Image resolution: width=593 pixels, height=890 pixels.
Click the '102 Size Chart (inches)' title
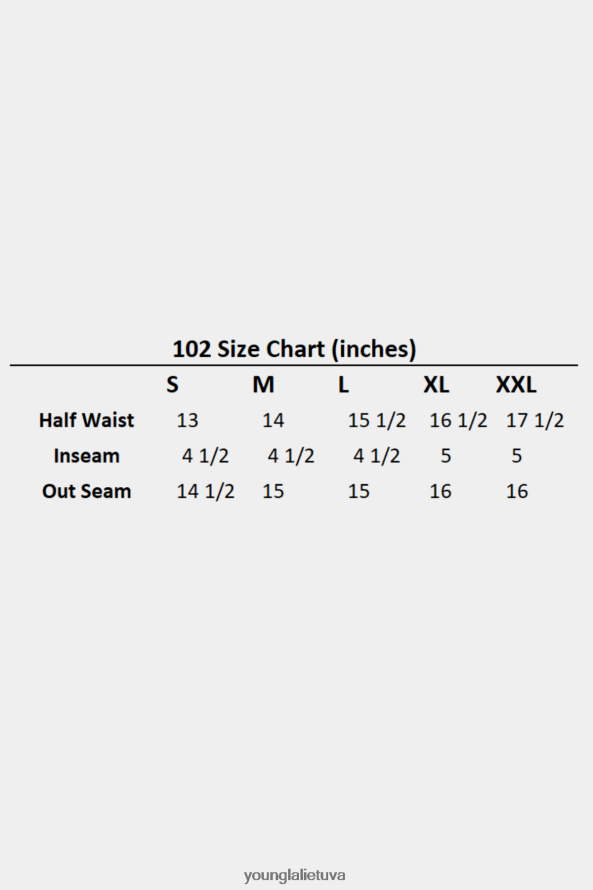(x=294, y=349)
